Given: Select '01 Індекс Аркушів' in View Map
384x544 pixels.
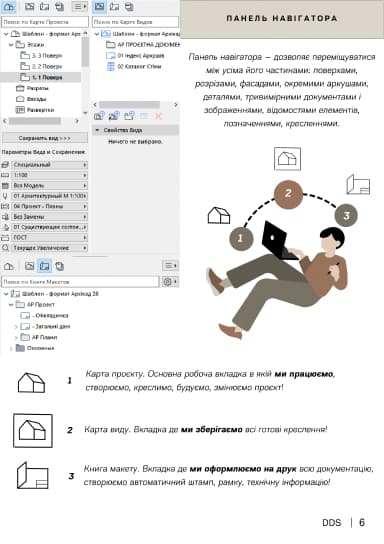Looking at the screenshot, I should (135, 56).
